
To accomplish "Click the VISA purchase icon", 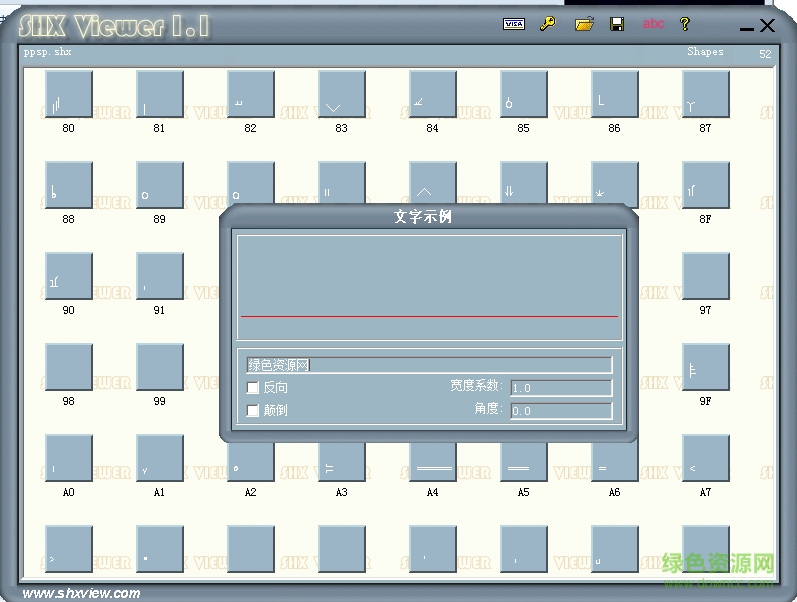I will [514, 24].
